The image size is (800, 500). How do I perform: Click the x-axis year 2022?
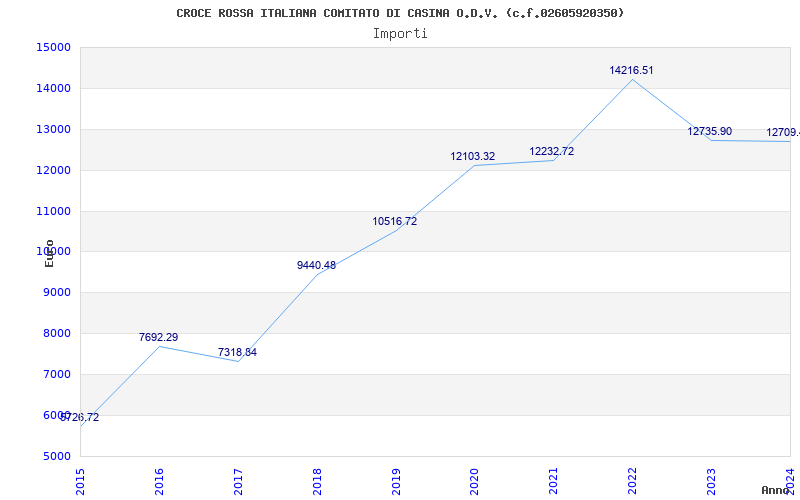pyautogui.click(x=633, y=482)
